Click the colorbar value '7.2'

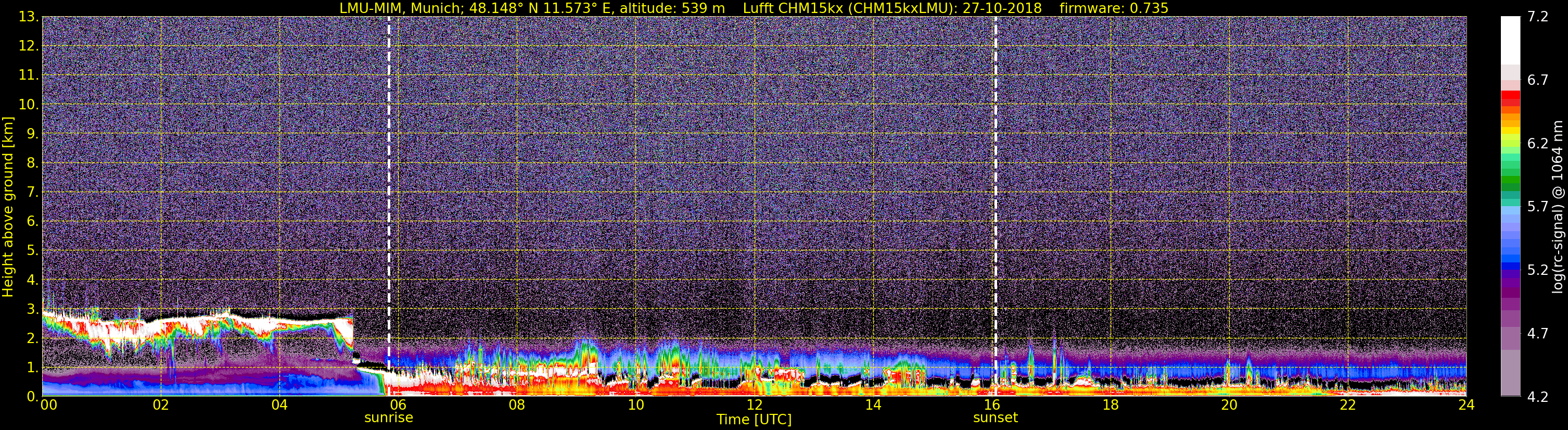coord(1538,17)
